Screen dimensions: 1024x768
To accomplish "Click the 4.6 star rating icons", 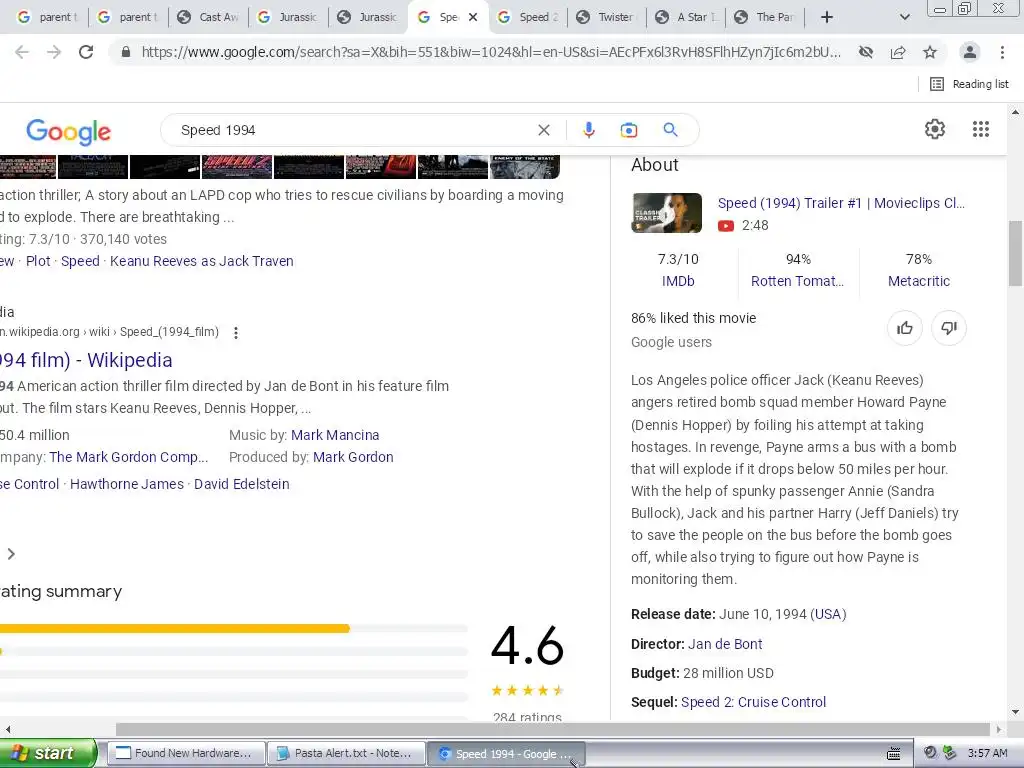I will [527, 690].
